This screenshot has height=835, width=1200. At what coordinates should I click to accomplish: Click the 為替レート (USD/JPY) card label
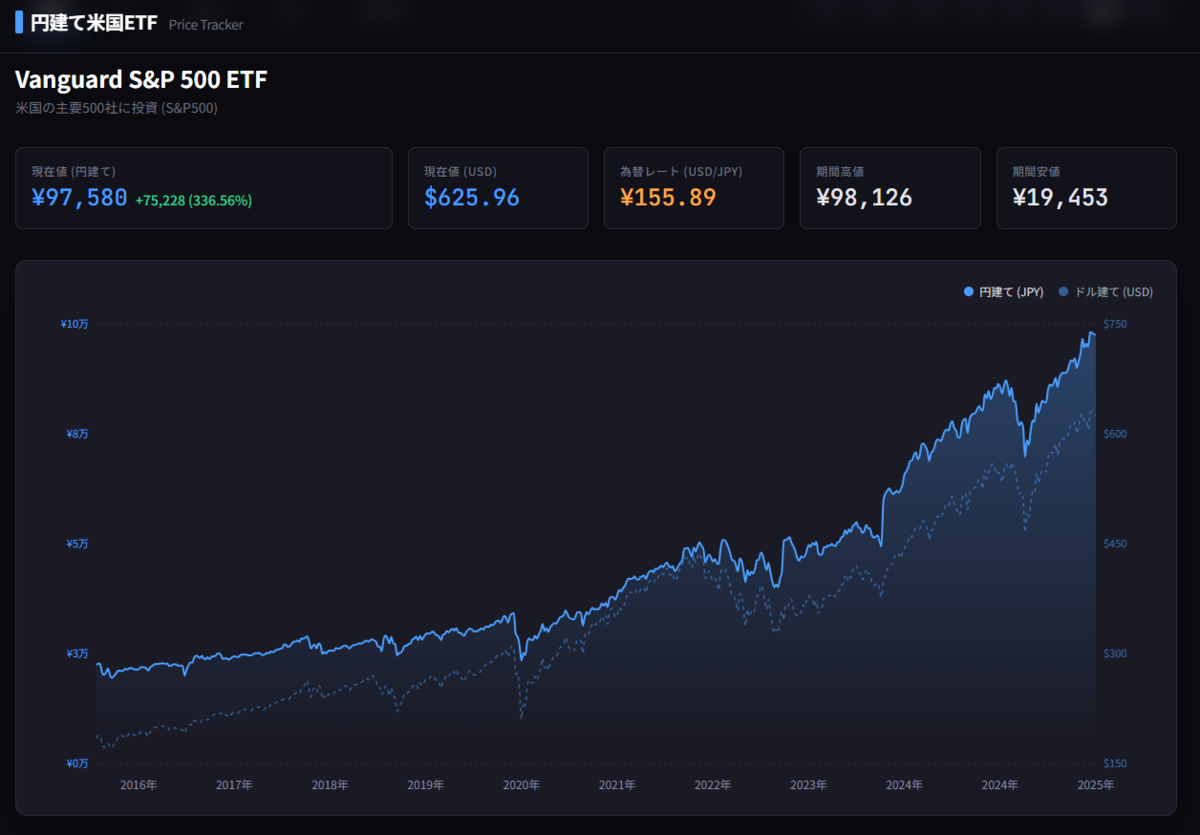pyautogui.click(x=681, y=172)
